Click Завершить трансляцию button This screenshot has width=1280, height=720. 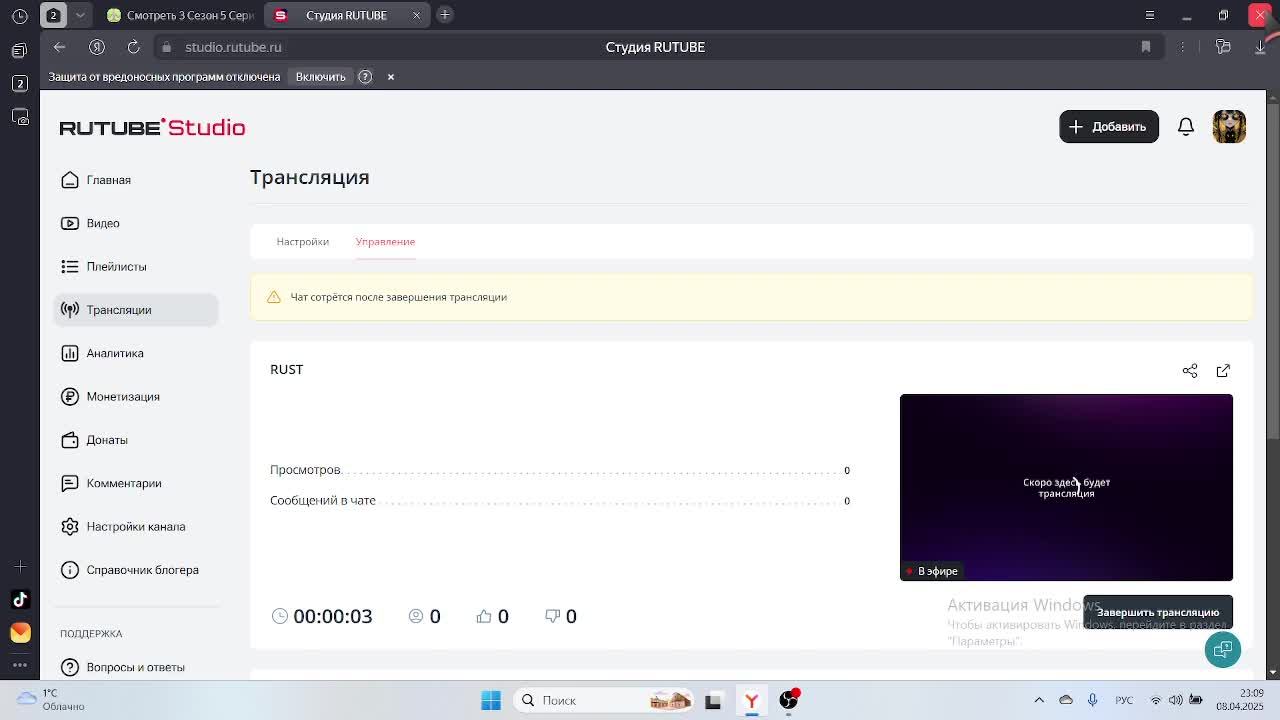[x=1158, y=612]
